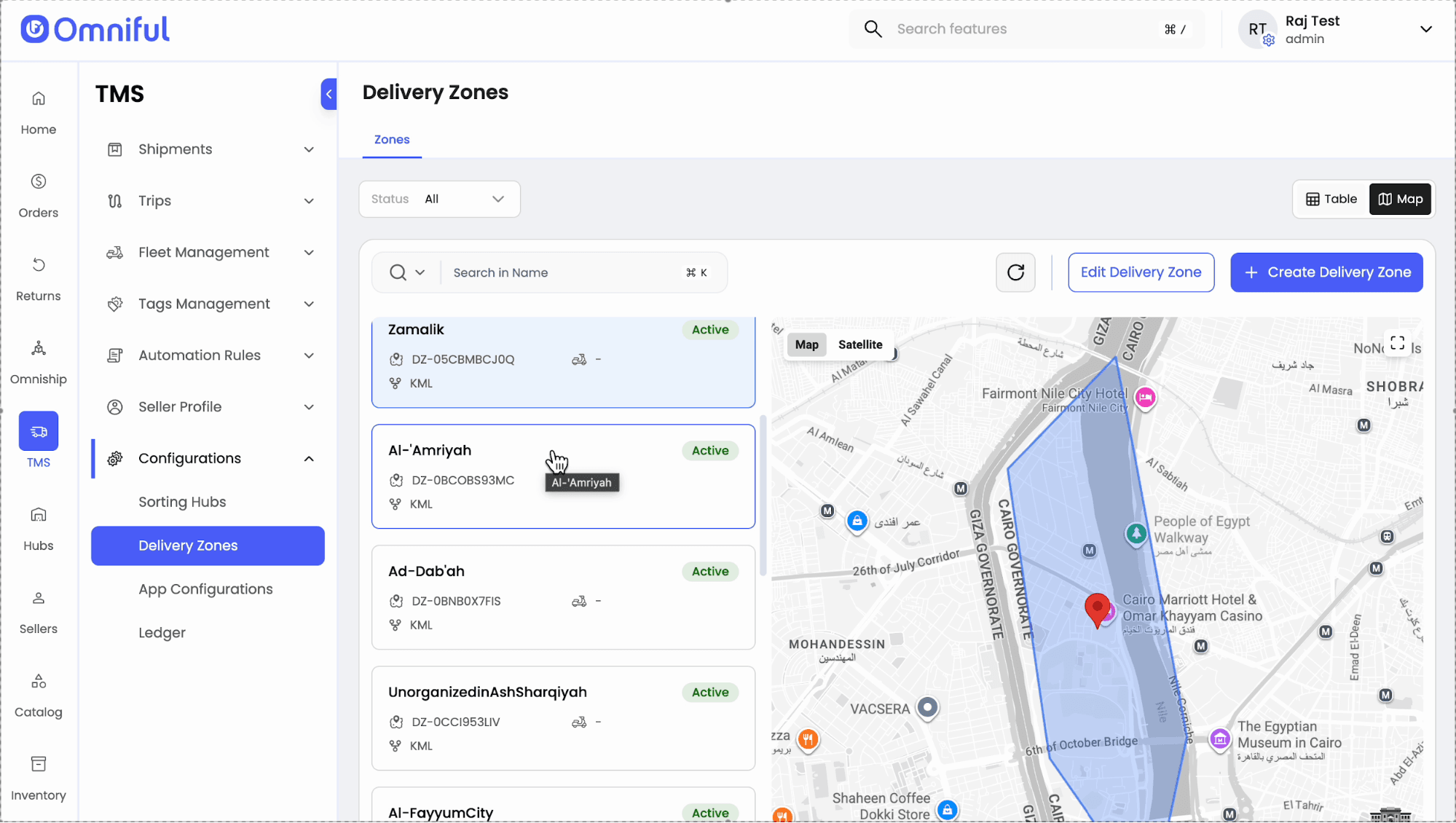This screenshot has height=823, width=1456.
Task: Click the red map location pin
Action: [1097, 607]
